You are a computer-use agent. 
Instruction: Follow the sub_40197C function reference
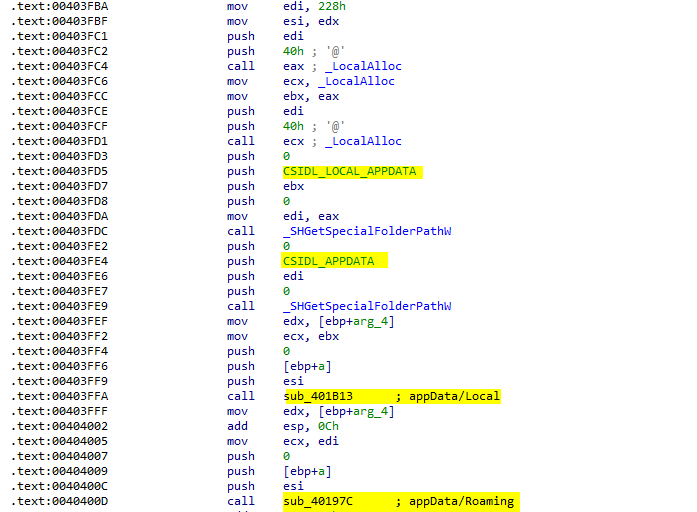(318, 502)
